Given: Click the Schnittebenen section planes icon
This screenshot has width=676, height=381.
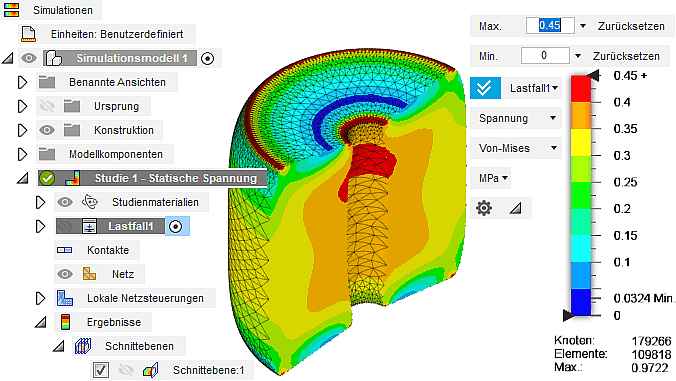Looking at the screenshot, I should pos(83,346).
